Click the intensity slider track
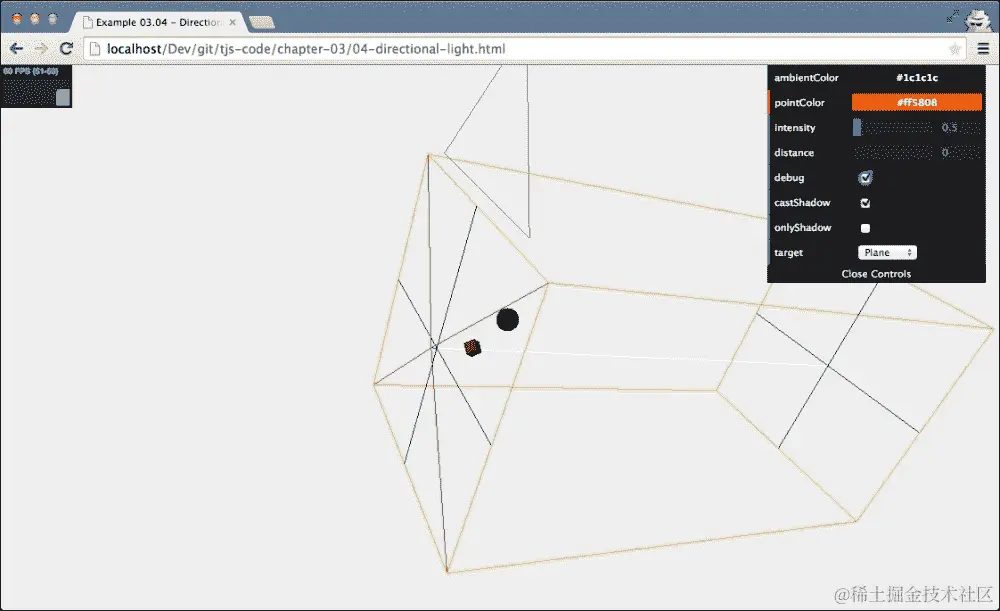 click(892, 128)
